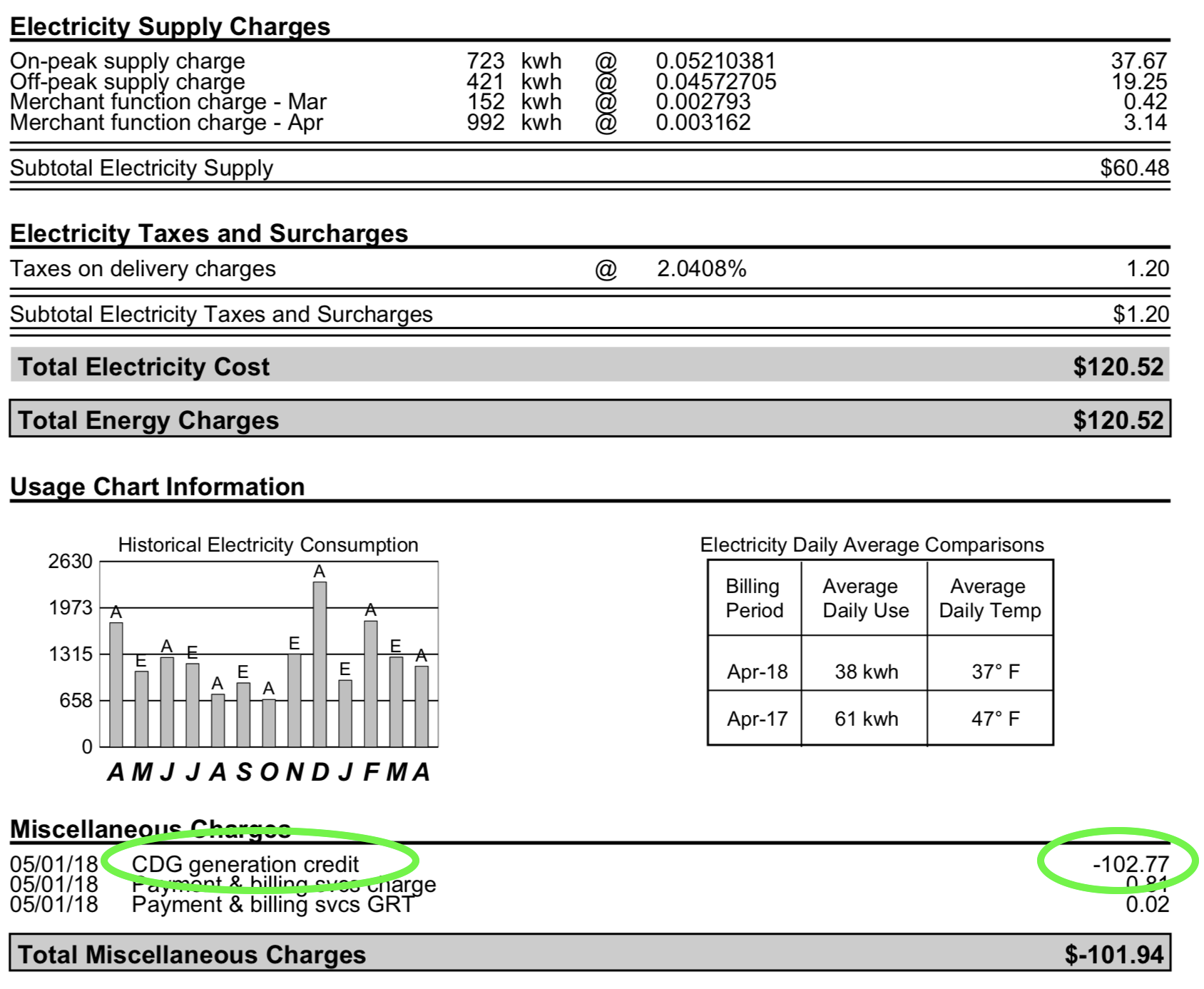The height and width of the screenshot is (989, 1204).
Task: Click the Total Electricity Cost $120.52 amount
Action: 1118,367
